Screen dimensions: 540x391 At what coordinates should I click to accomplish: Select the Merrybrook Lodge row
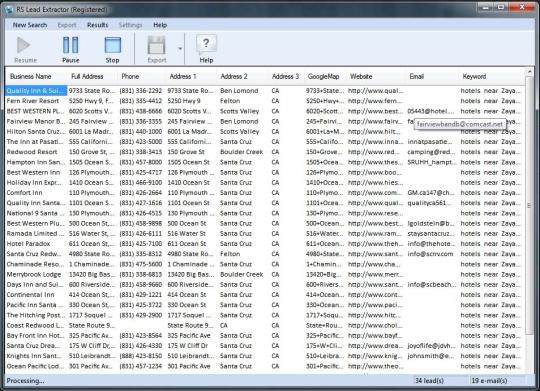click(x=265, y=275)
